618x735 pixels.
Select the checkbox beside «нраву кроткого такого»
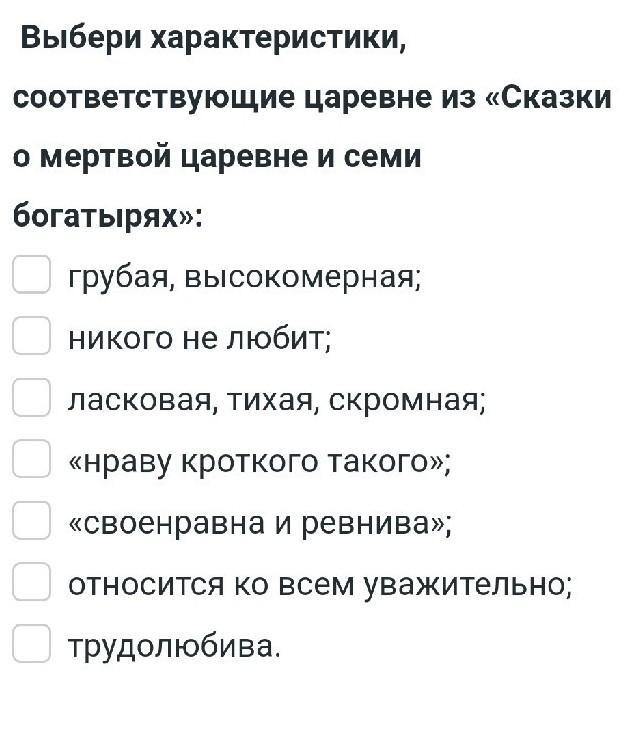(31, 460)
